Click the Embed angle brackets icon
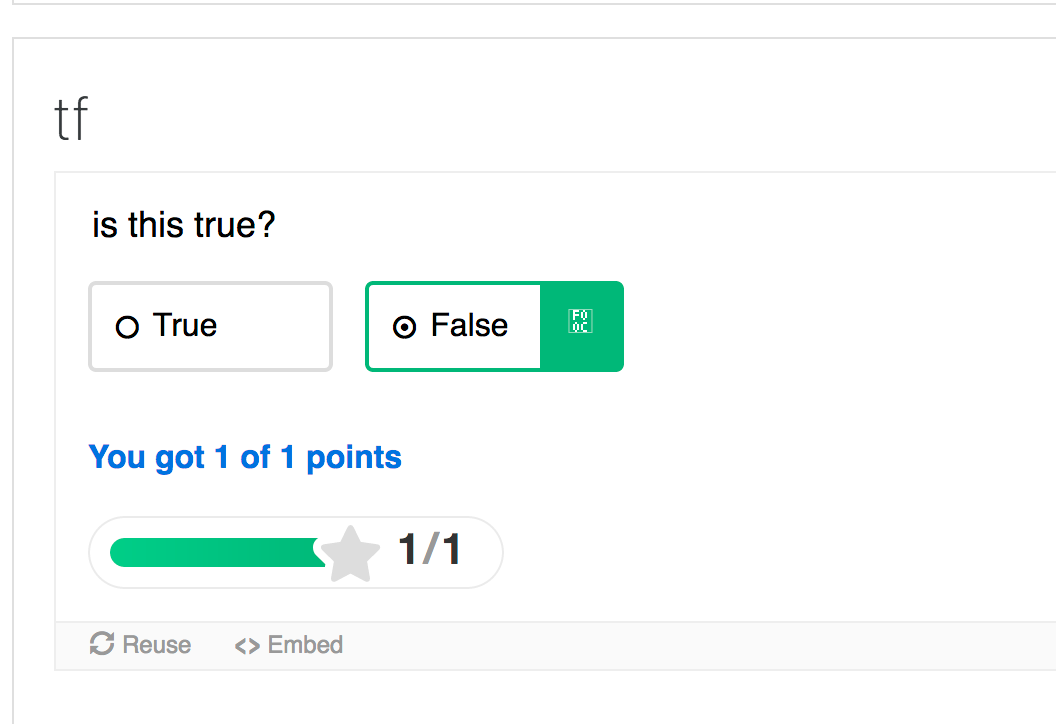 [x=247, y=646]
